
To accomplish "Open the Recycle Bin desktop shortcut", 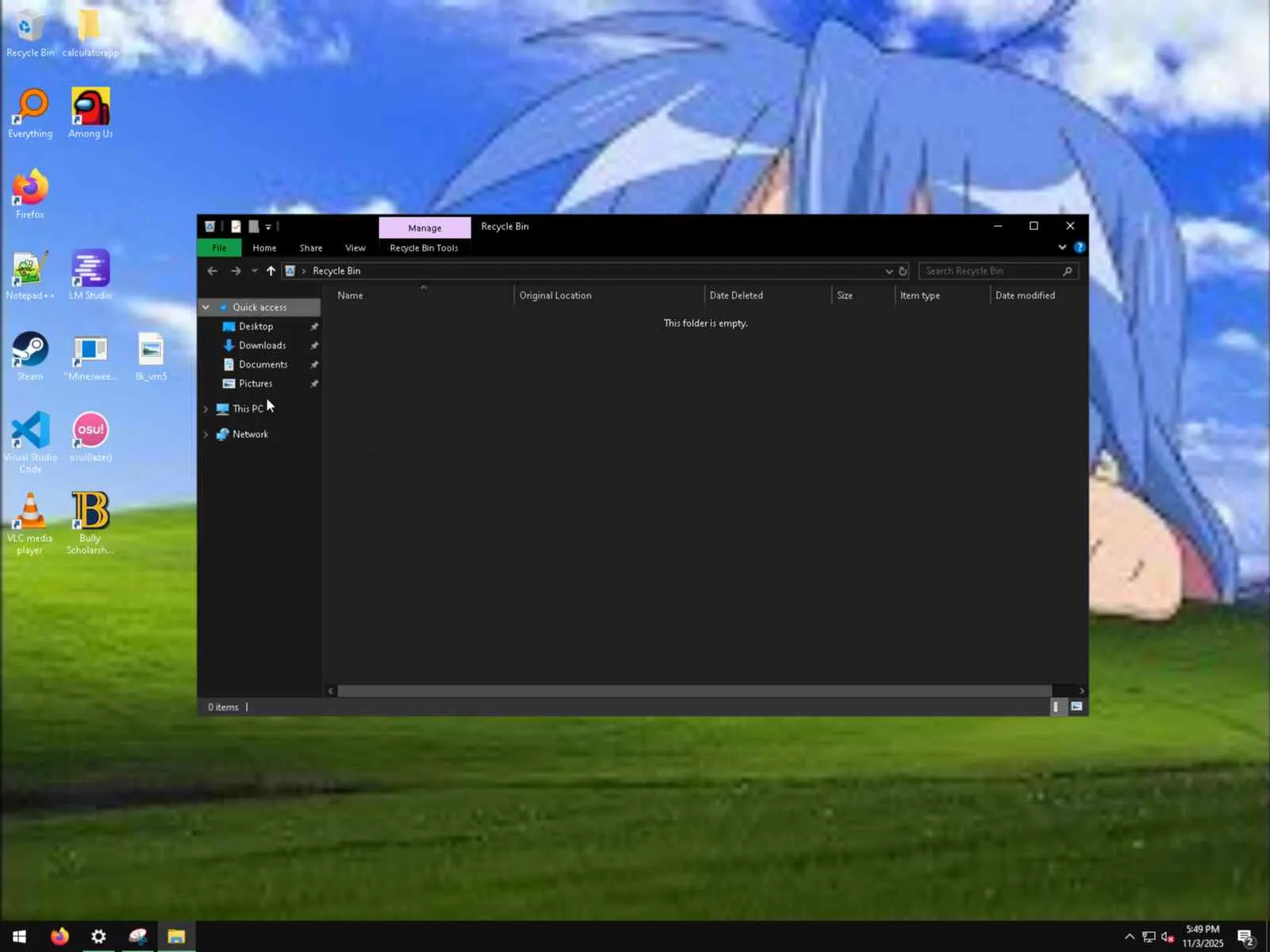I will [x=29, y=34].
